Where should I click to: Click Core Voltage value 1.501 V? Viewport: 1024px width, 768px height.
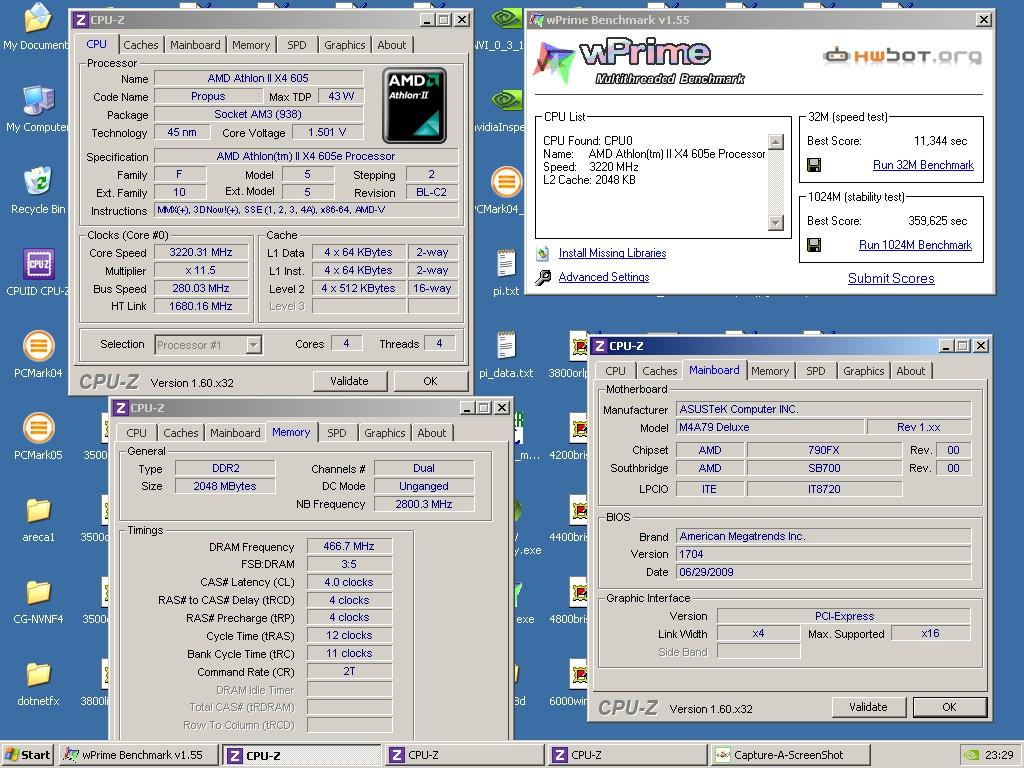point(327,133)
